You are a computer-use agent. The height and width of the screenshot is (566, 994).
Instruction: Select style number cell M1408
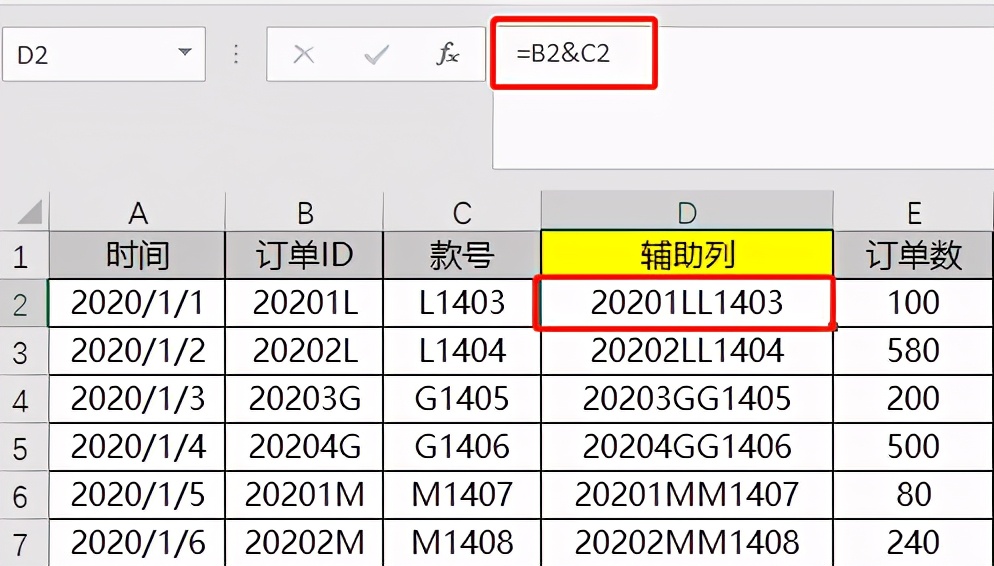pyautogui.click(x=462, y=543)
